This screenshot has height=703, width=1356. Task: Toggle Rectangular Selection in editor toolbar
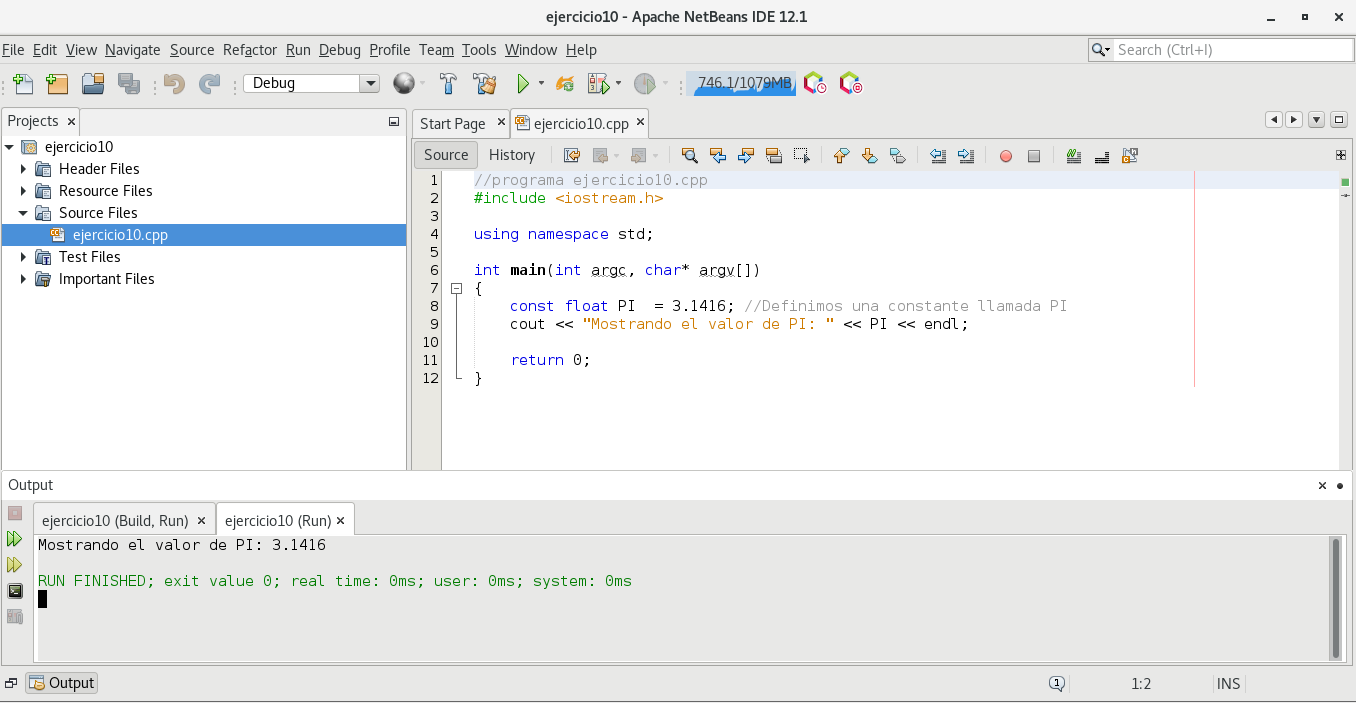pyautogui.click(x=801, y=155)
